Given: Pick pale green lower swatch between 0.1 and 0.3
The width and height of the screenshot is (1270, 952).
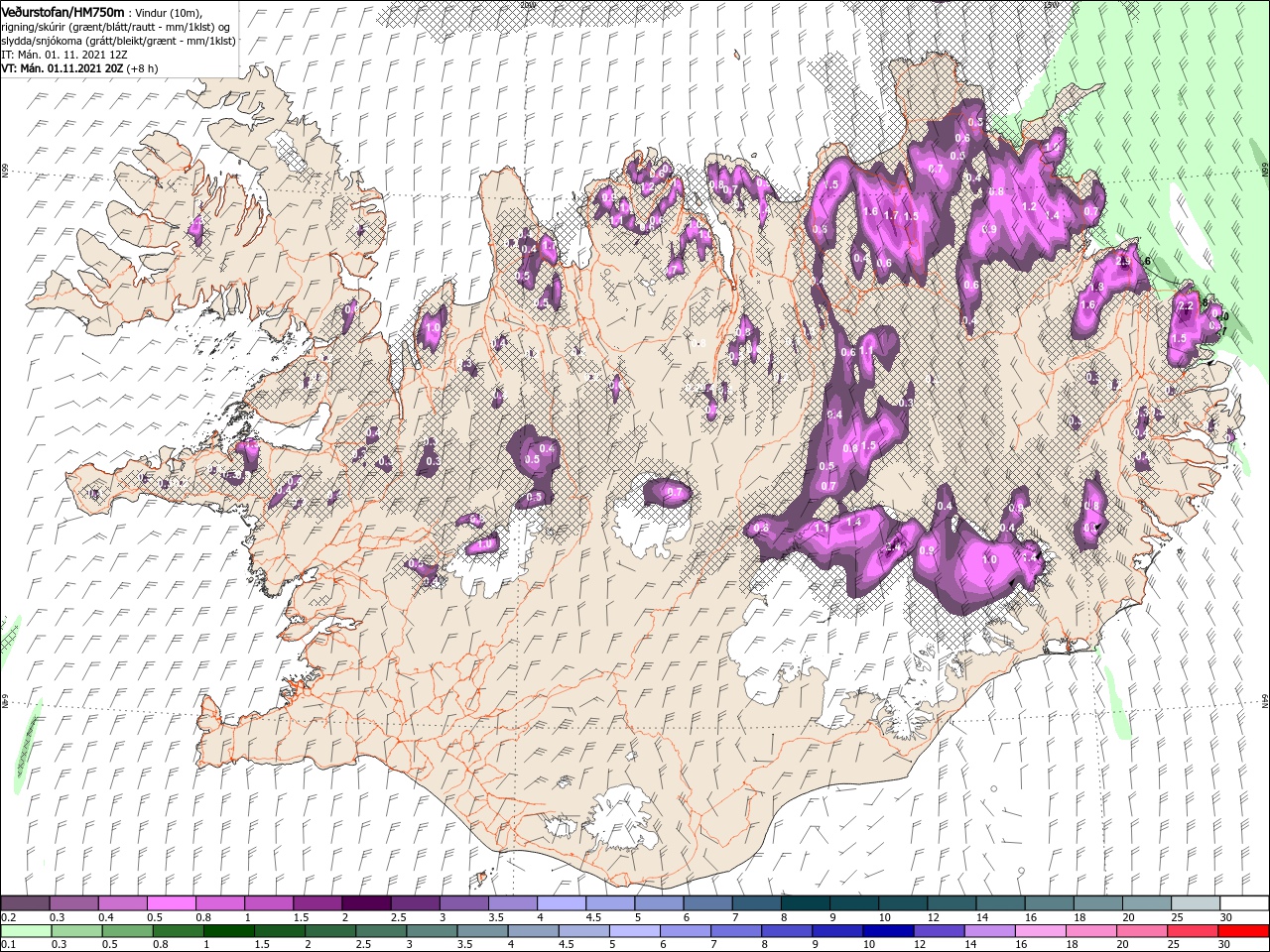Looking at the screenshot, I should 27,931.
